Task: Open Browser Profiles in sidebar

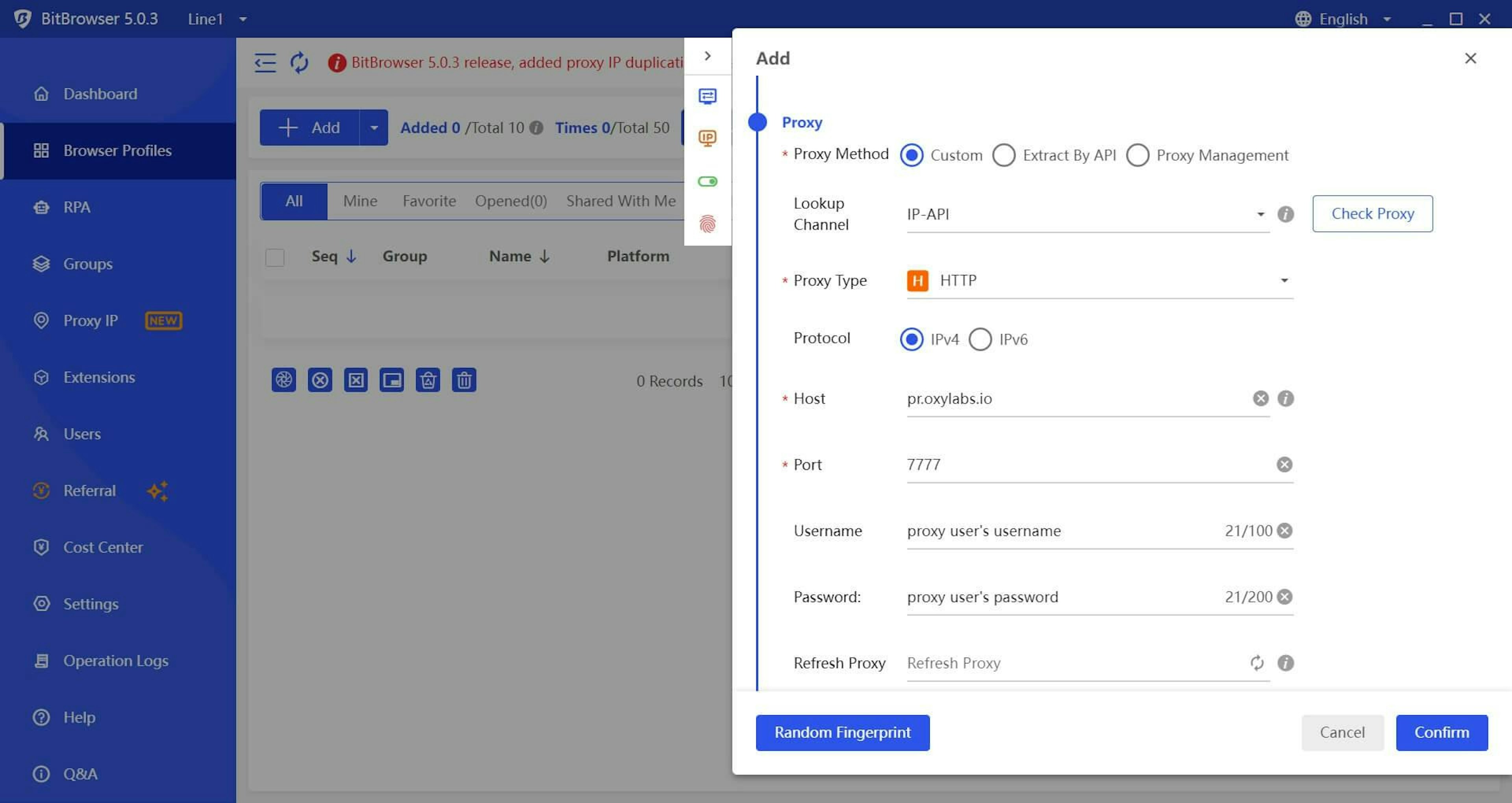Action: point(117,150)
